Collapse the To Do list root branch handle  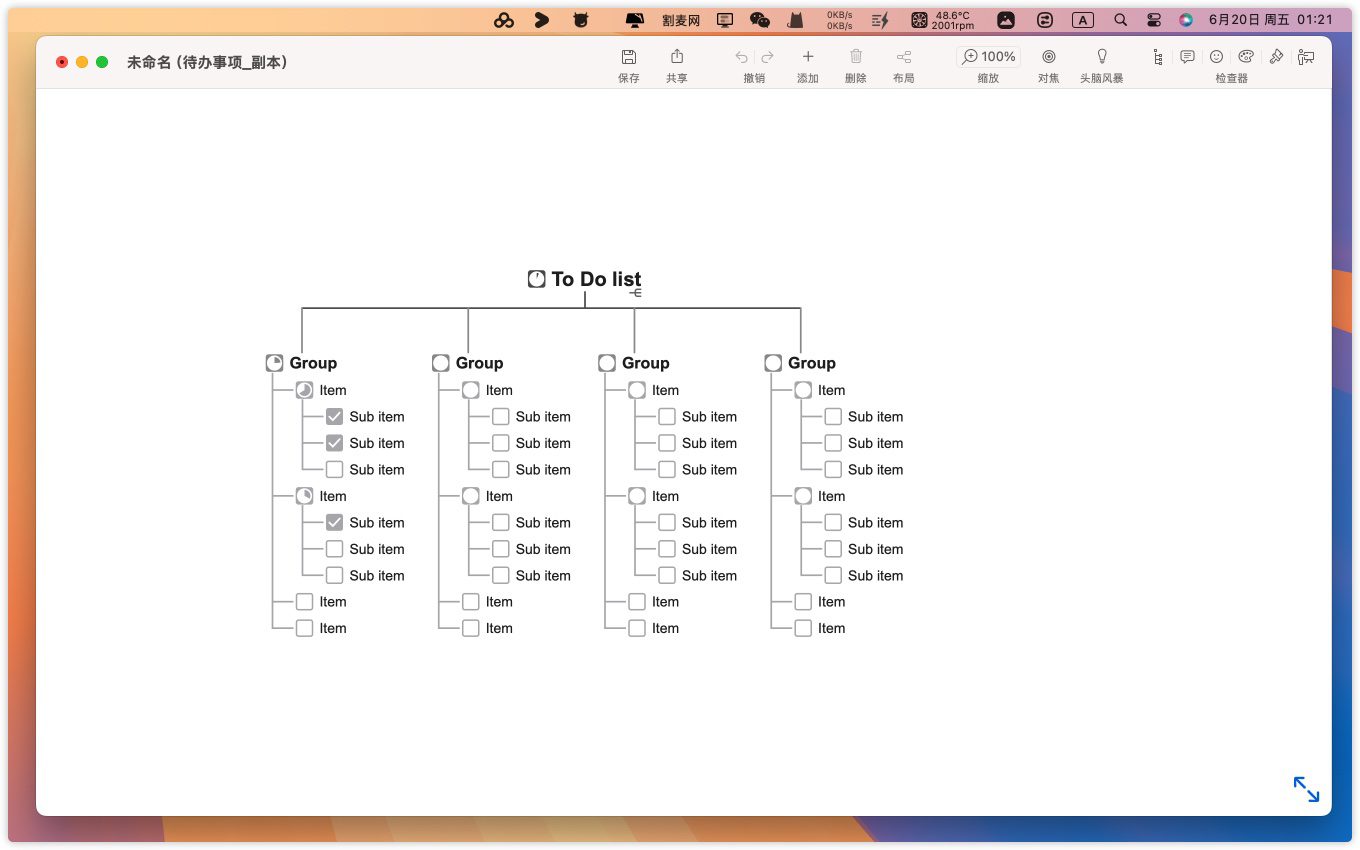[x=635, y=293]
